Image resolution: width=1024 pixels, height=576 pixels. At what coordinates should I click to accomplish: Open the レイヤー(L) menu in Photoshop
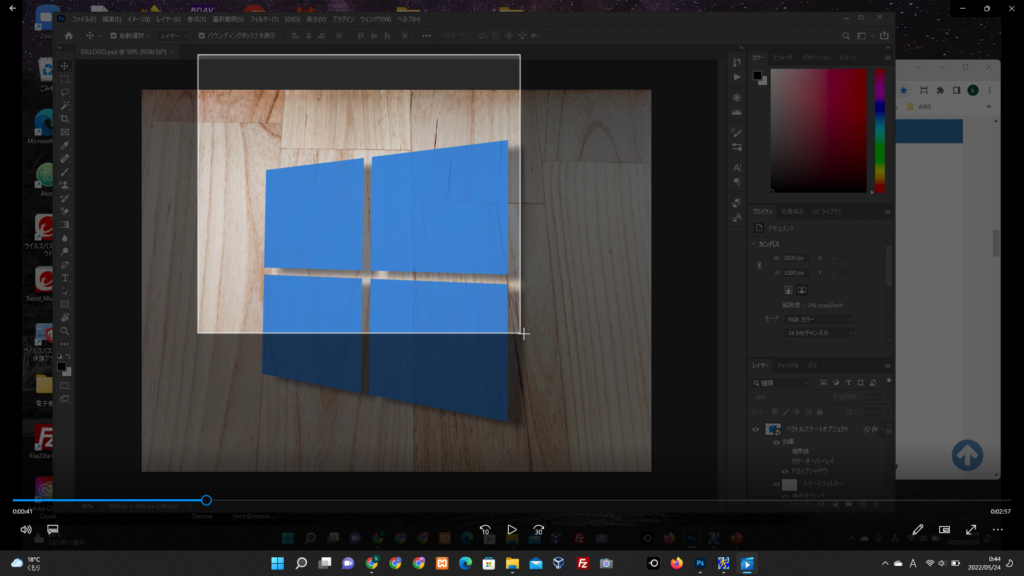(168, 19)
